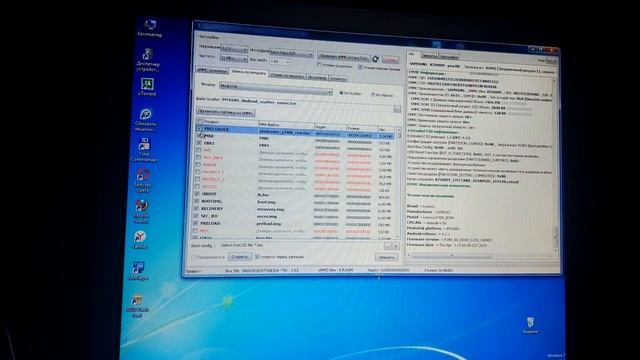640x360 pixels.
Task: Toggle the SEC_RO partition checkbox
Action: [x=196, y=216]
